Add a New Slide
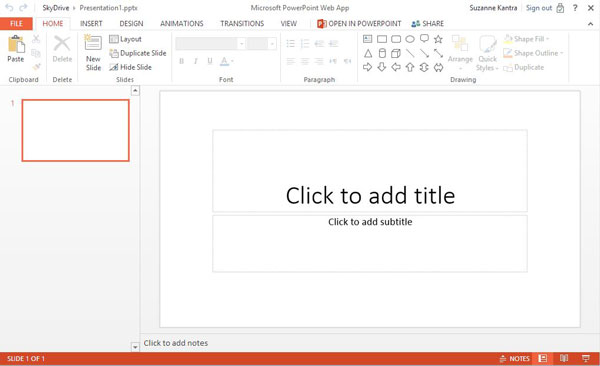The width and height of the screenshot is (600, 366). tap(93, 53)
